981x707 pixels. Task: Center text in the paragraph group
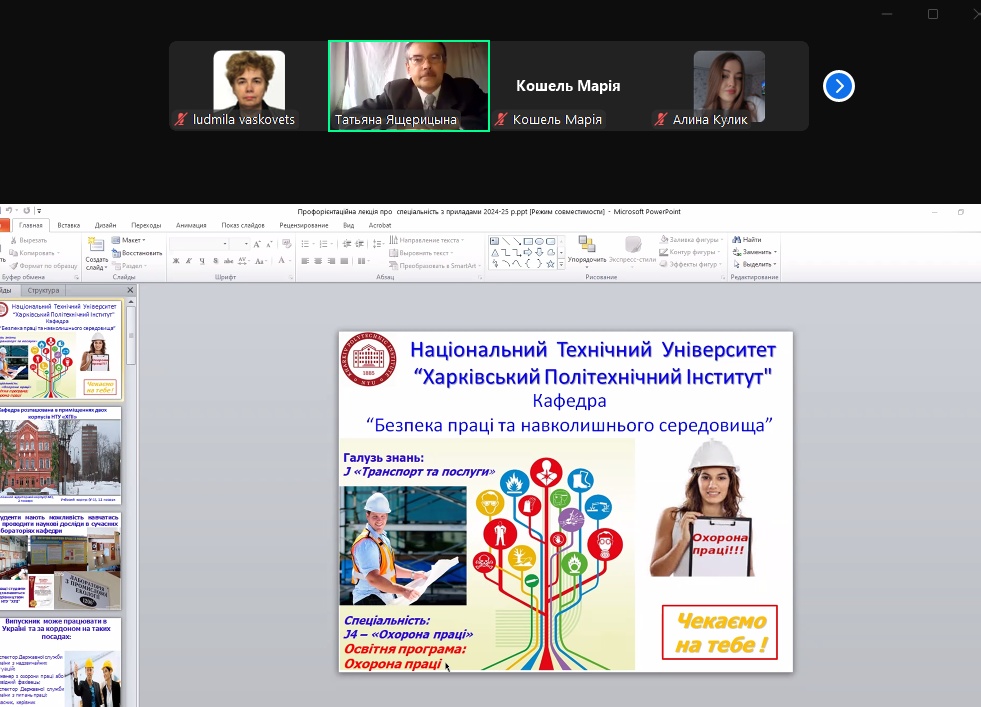(x=318, y=261)
